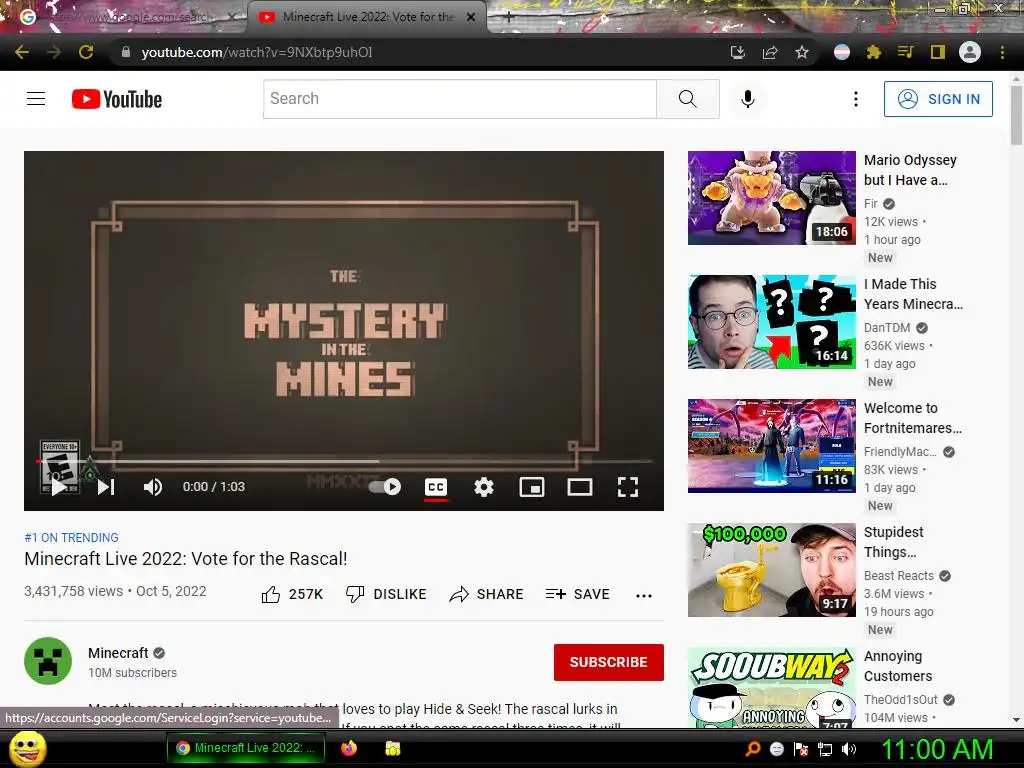Click the DISLIKE button
Screen dimensions: 1024x768
tap(386, 594)
